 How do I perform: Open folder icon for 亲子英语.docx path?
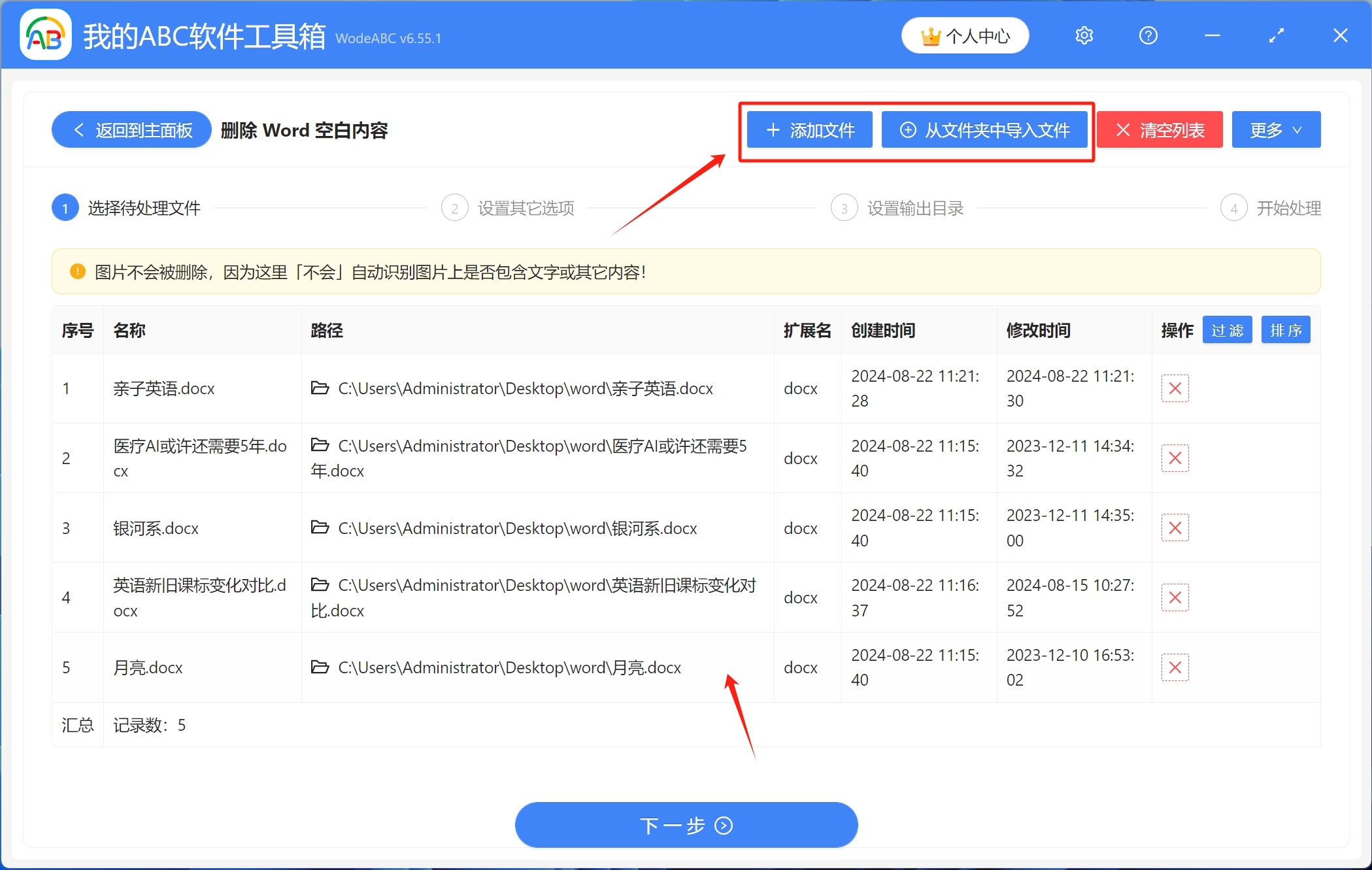click(320, 388)
